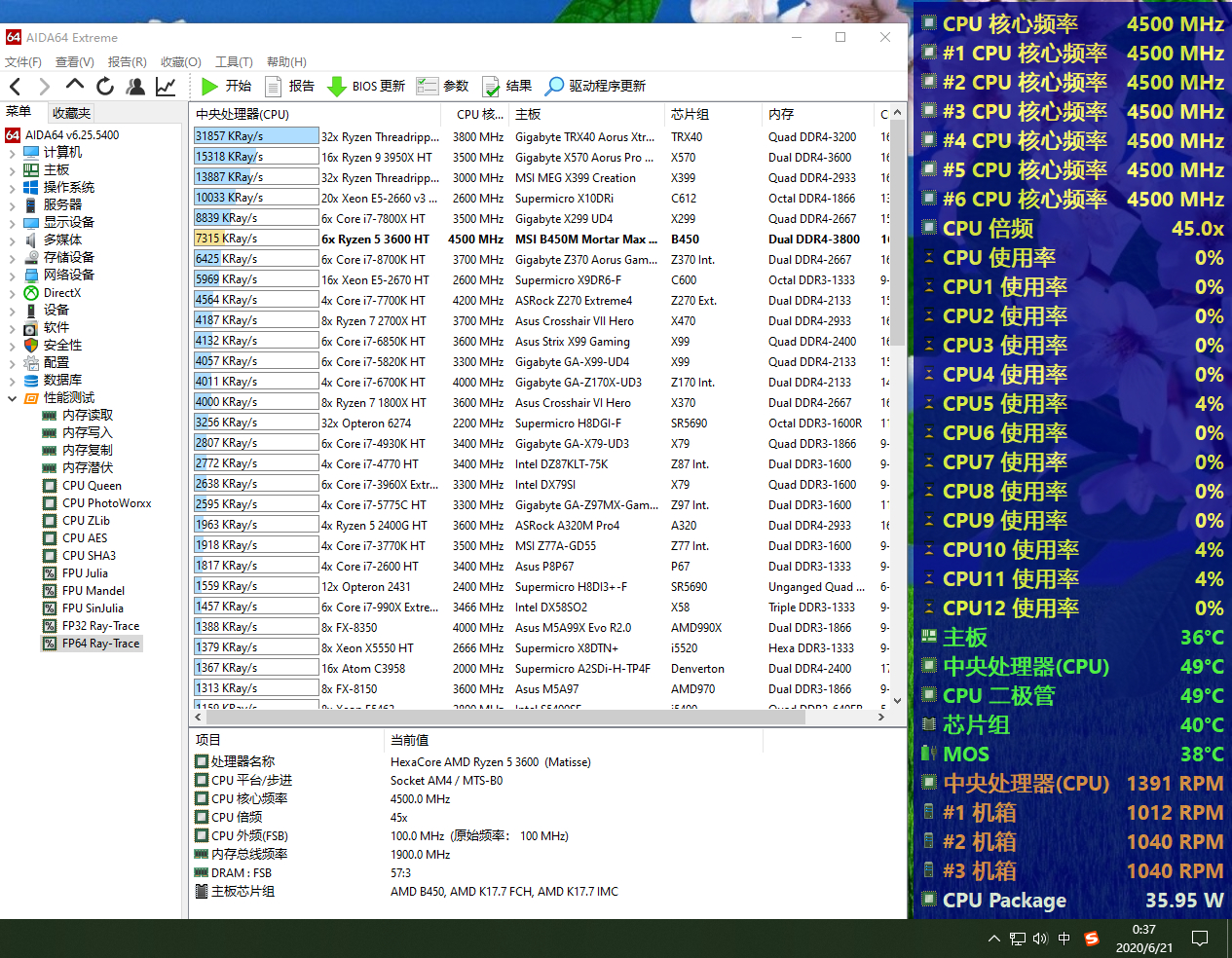Select the 15318 KRay/s result bar
Viewport: 1232px width, 958px height.
(256, 157)
